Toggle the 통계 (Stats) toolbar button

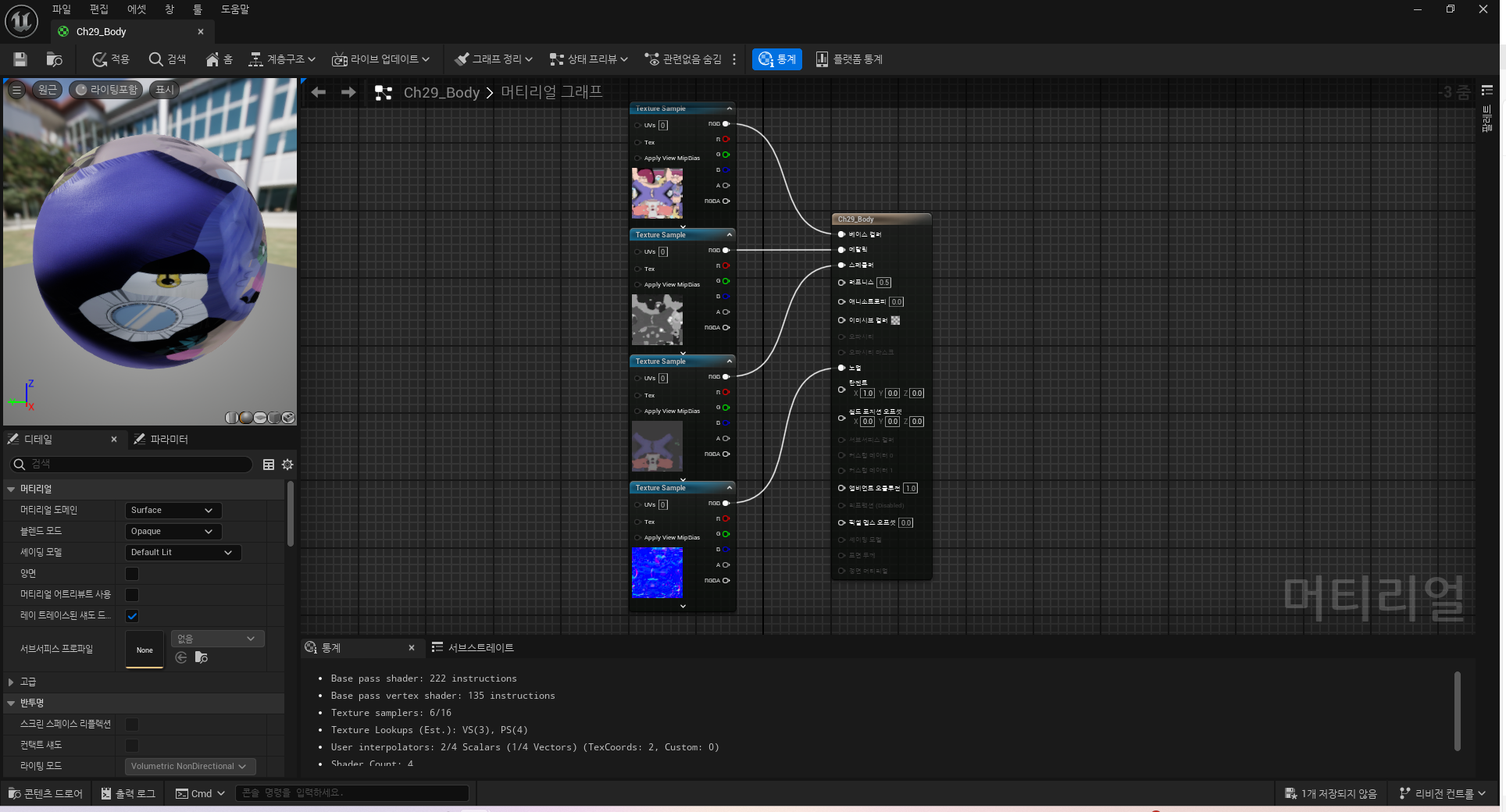pyautogui.click(x=776, y=59)
